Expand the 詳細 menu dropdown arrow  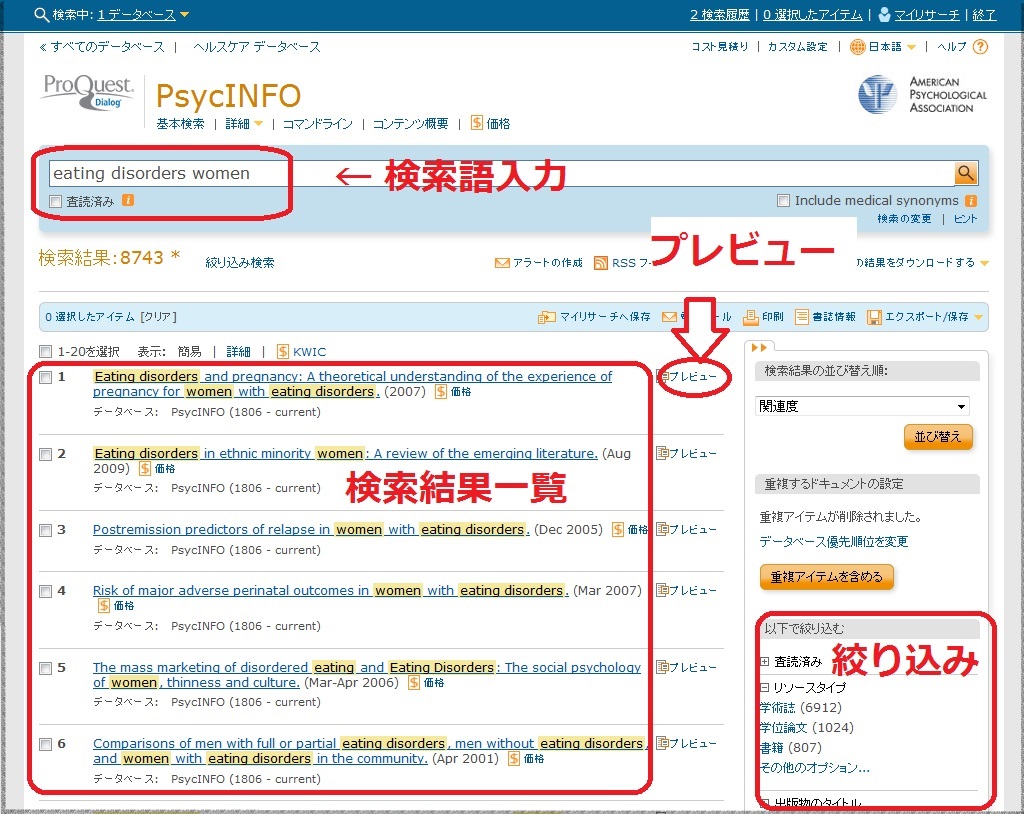click(259, 123)
